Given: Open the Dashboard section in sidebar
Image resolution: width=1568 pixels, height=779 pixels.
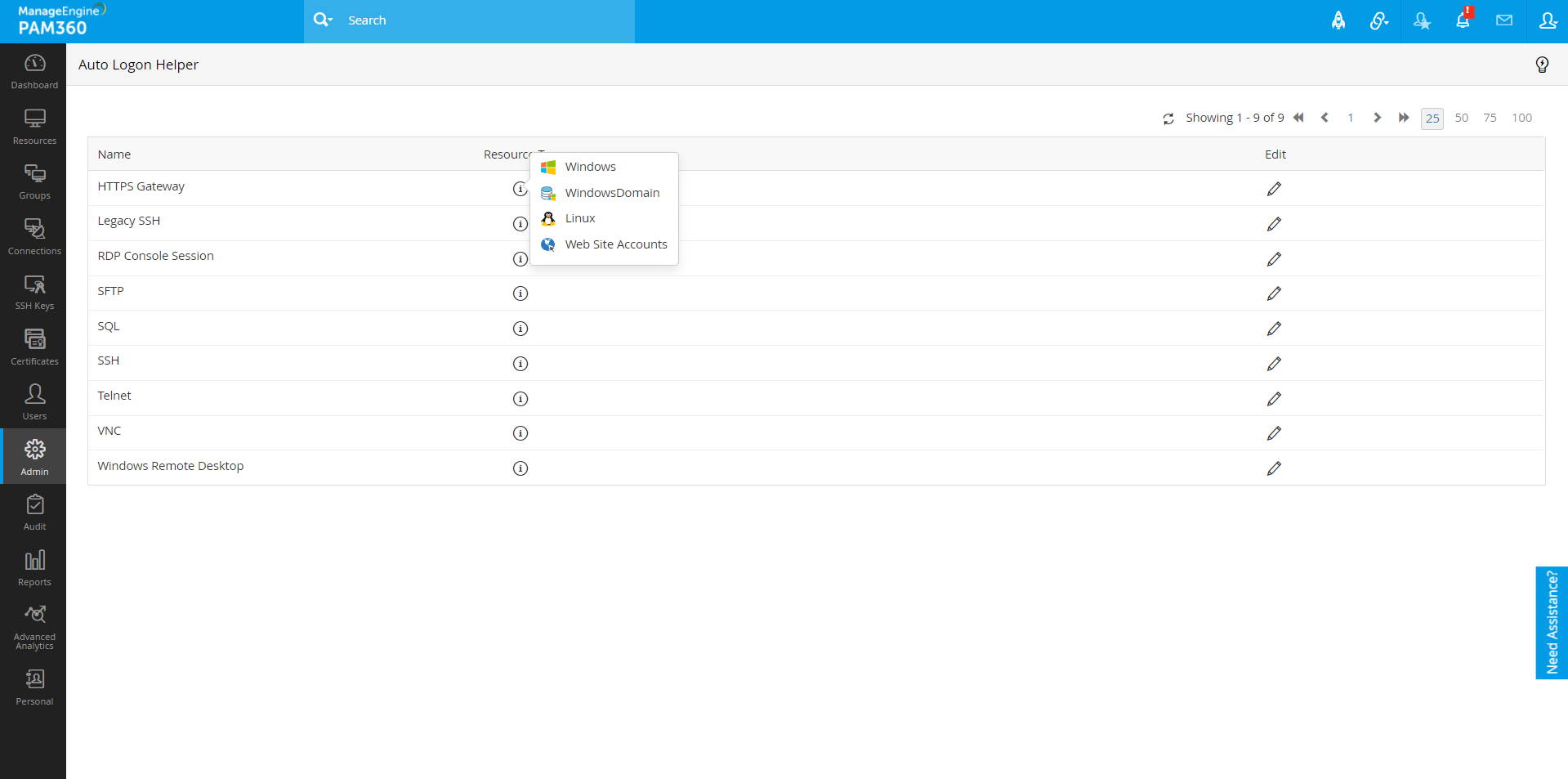Looking at the screenshot, I should point(34,71).
